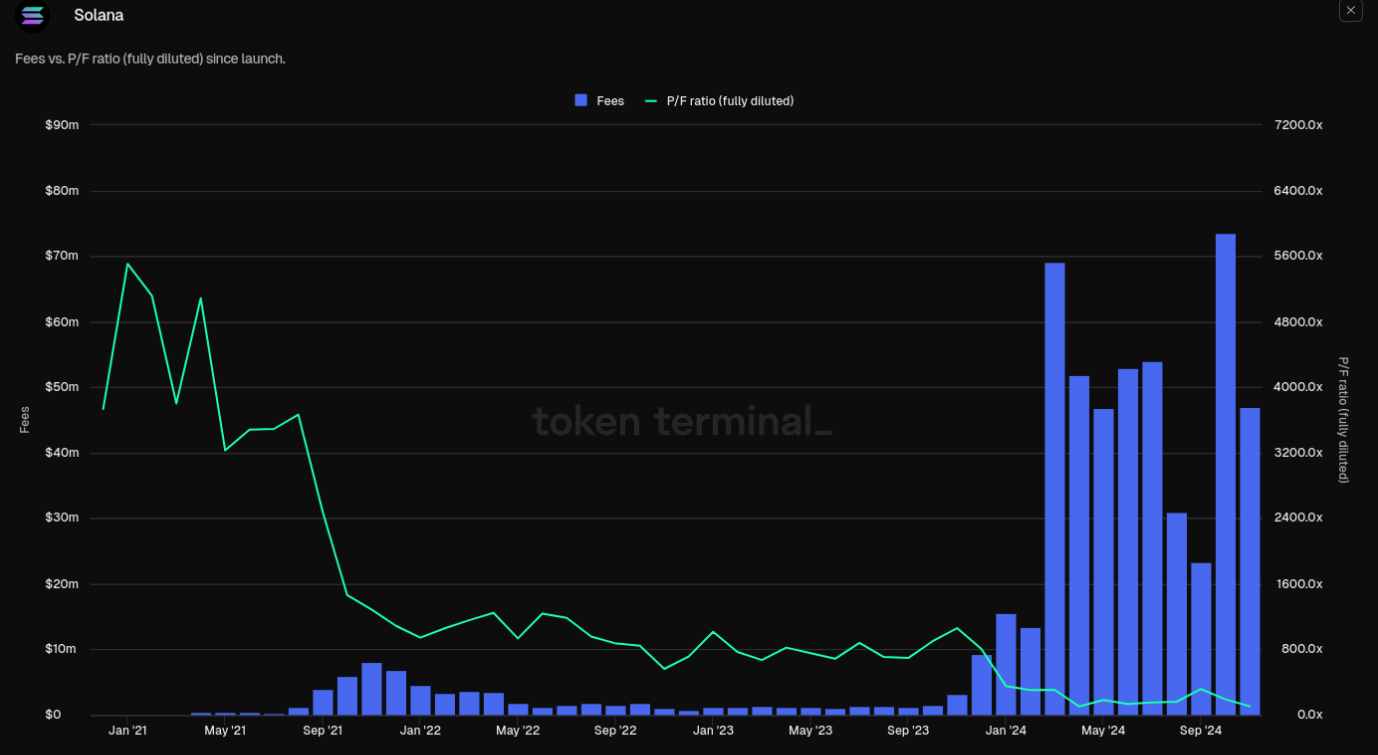Viewport: 1378px width, 755px height.
Task: Open the Solana header title
Action: click(97, 15)
